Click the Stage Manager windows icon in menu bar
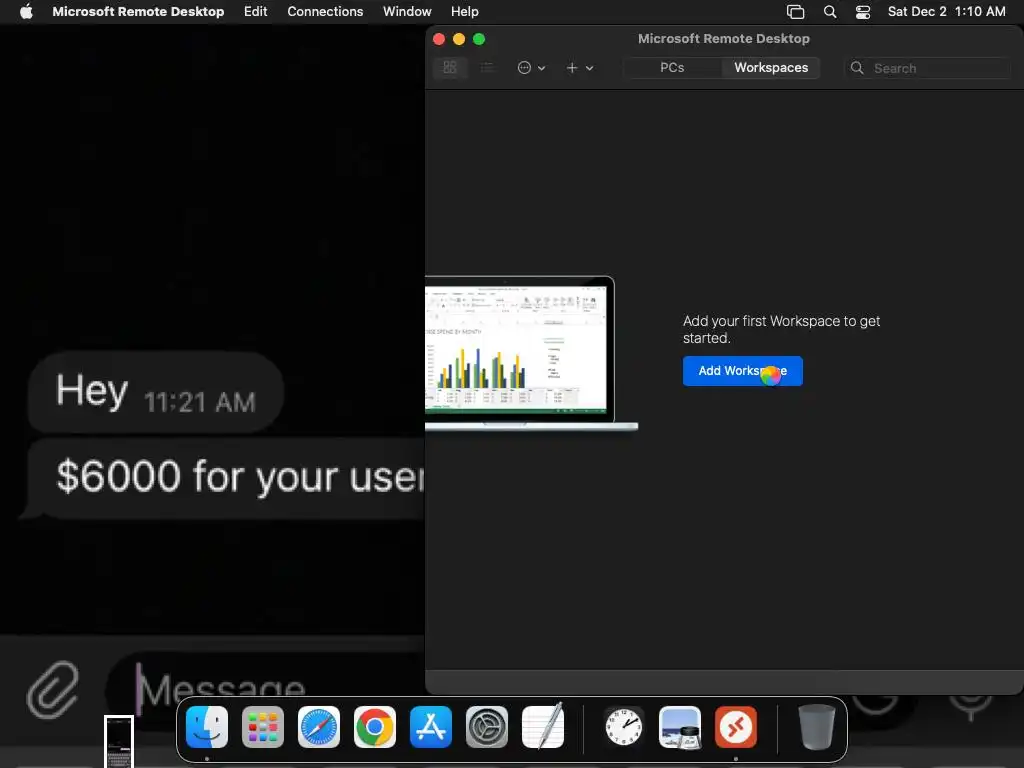 [x=795, y=12]
